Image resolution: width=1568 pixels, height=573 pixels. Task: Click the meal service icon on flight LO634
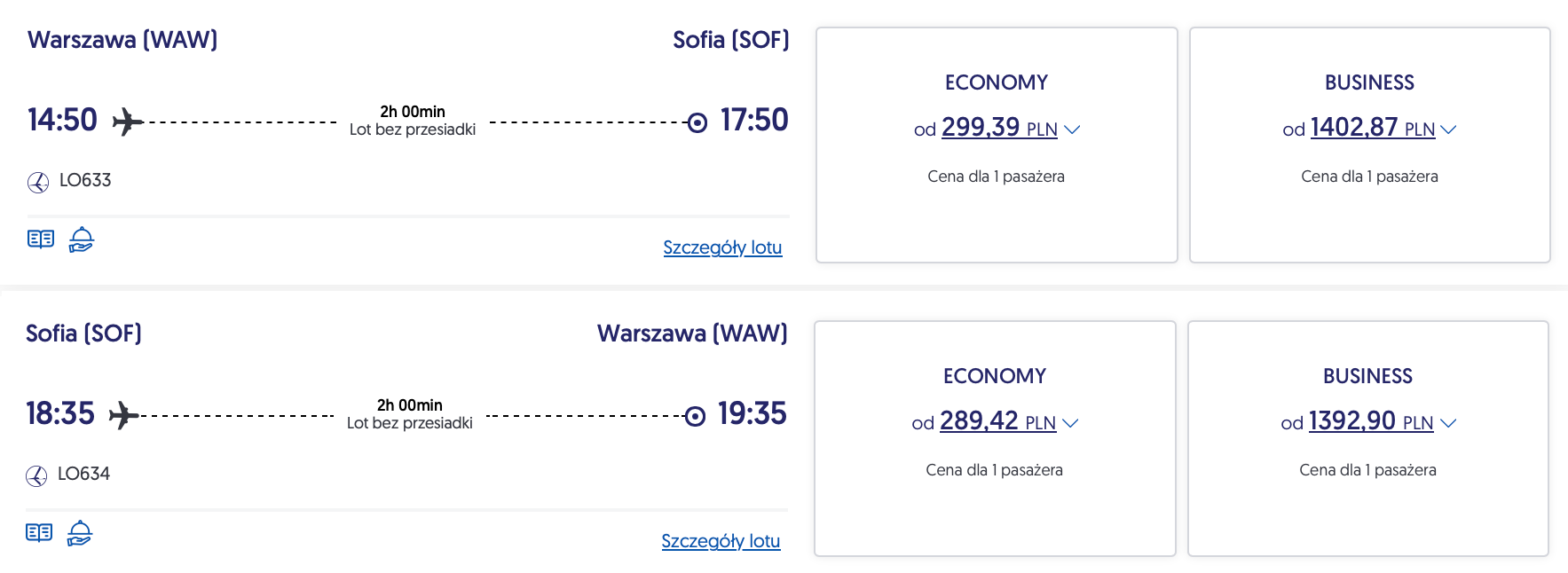coord(80,533)
